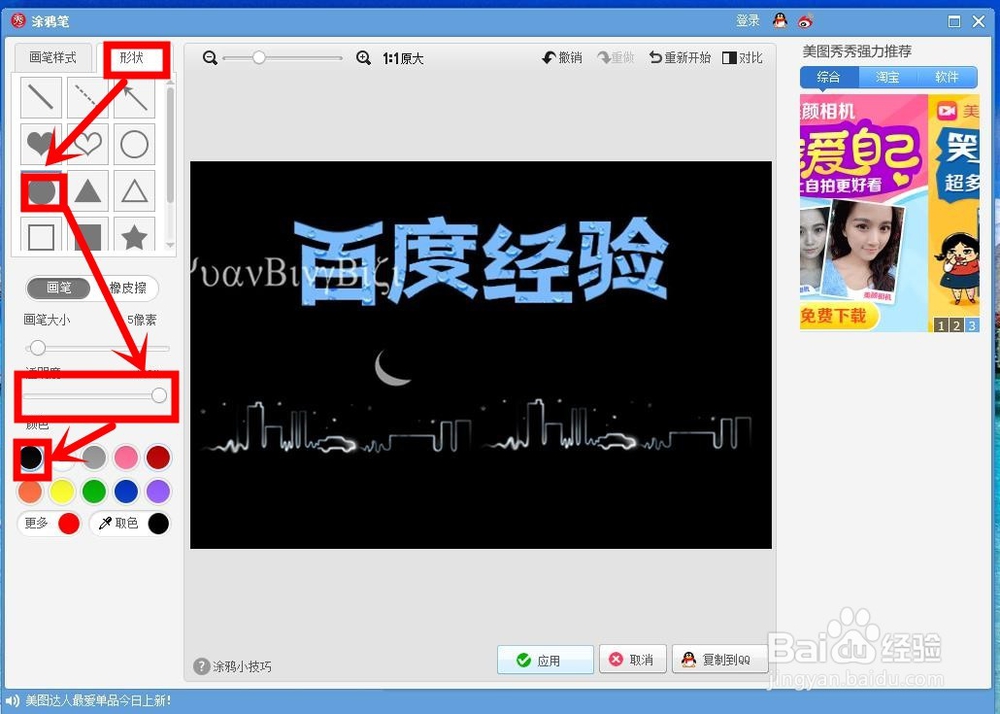Pick the blue color swatch
Screen dimensions: 1000x714
126,492
